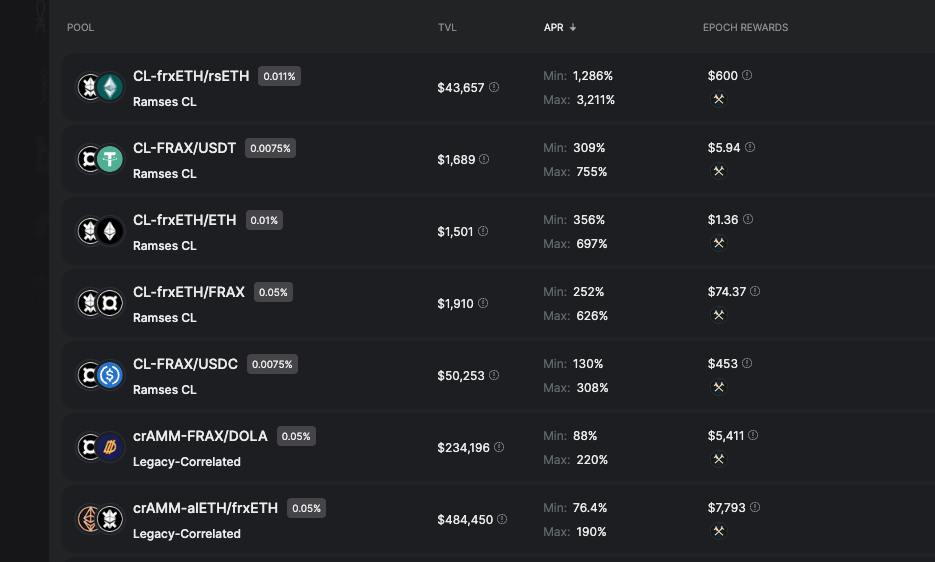The image size is (935, 562).
Task: Click the info icon next to $74.37 rewards
Action: (x=755, y=291)
